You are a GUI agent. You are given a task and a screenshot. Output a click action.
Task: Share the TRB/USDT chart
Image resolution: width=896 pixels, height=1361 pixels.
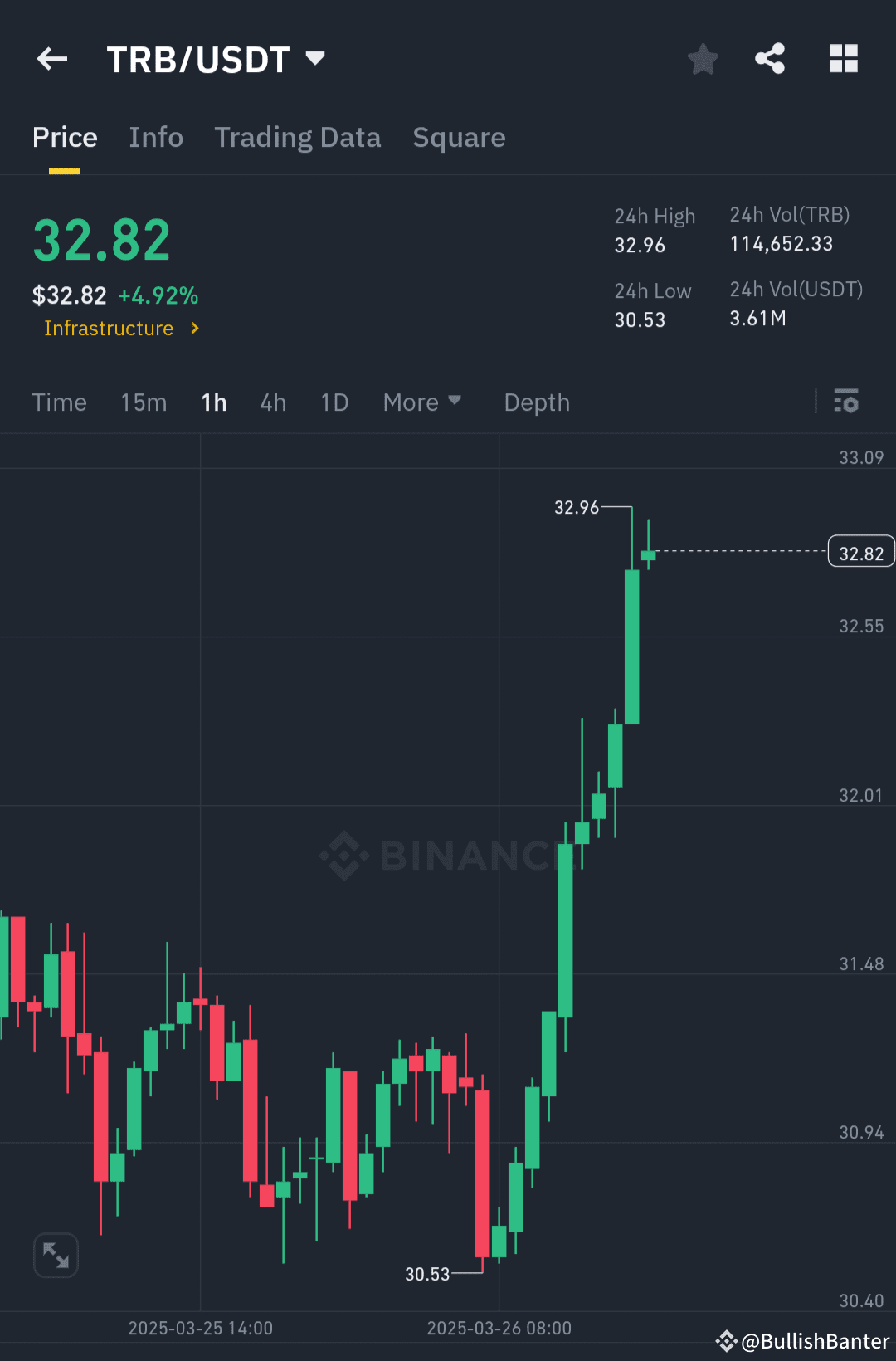pyautogui.click(x=770, y=58)
